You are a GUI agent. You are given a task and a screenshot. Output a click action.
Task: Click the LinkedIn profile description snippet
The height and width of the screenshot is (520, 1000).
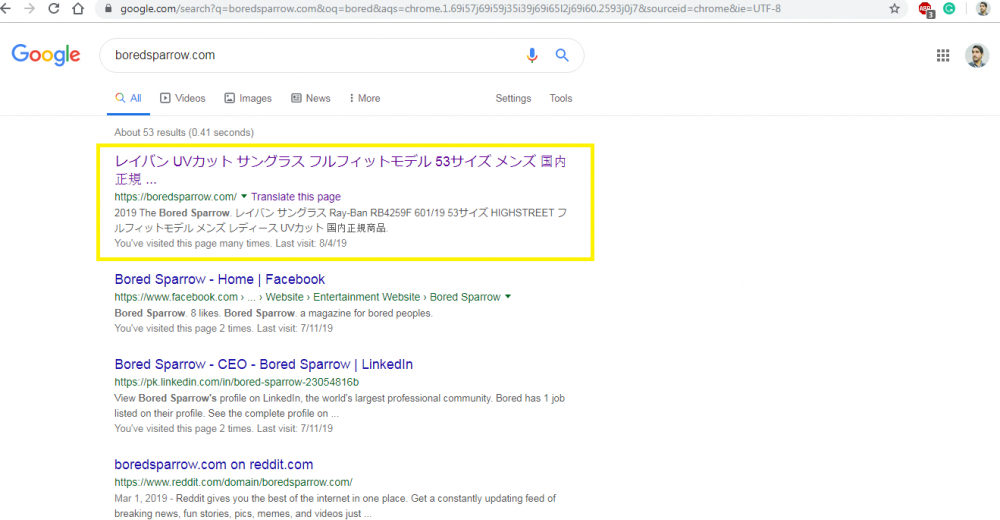[339, 406]
